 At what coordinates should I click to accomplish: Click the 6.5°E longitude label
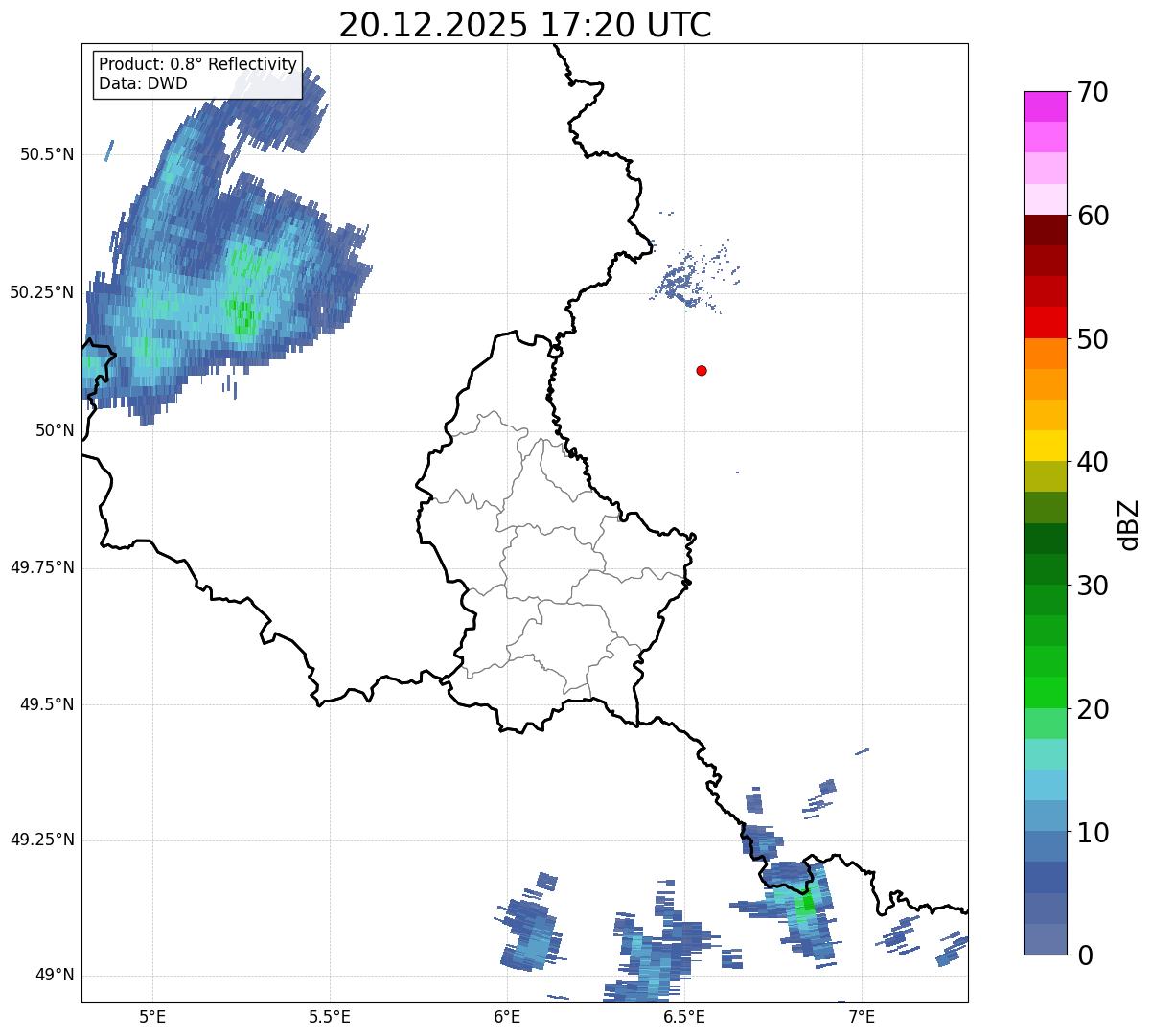[x=684, y=1016]
